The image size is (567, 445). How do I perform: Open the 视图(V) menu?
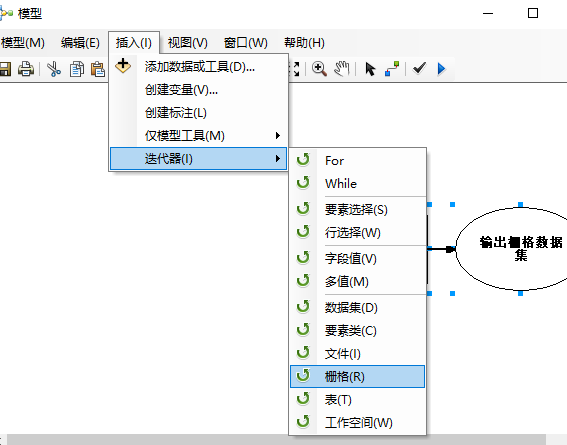(187, 43)
